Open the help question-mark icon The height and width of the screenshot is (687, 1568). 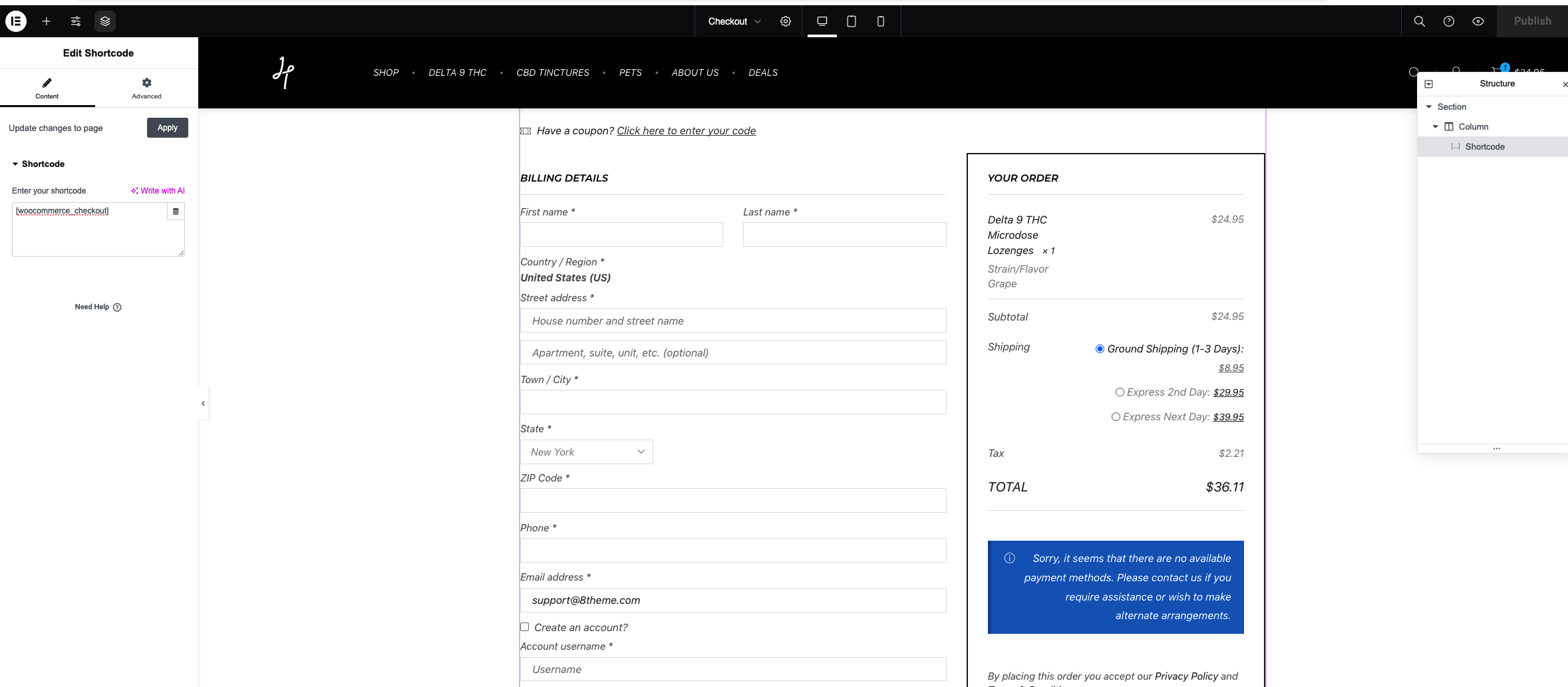(1449, 21)
